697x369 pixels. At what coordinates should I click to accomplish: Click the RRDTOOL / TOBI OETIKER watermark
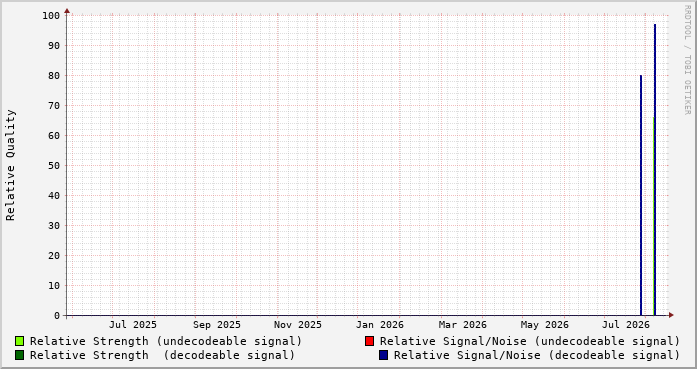click(x=687, y=60)
